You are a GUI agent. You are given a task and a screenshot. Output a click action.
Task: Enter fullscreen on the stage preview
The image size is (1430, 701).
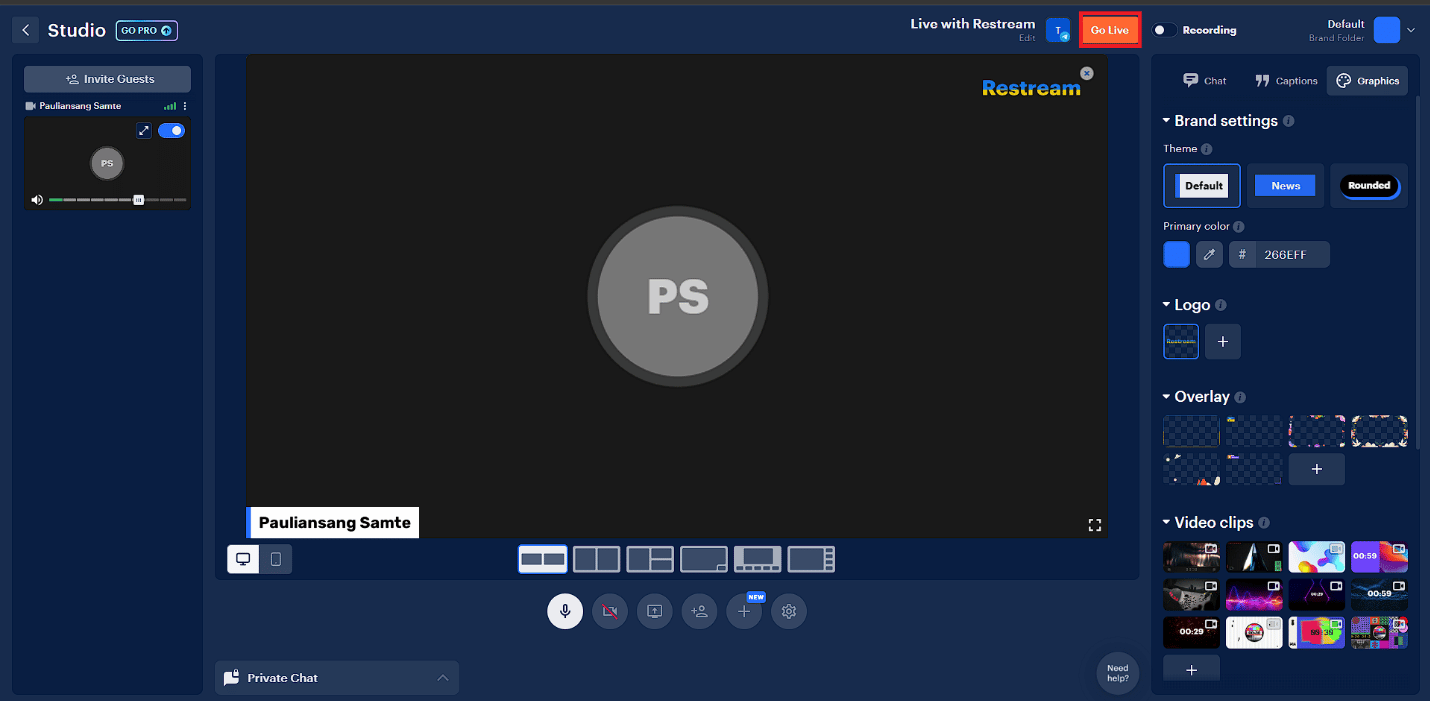pyautogui.click(x=1094, y=524)
